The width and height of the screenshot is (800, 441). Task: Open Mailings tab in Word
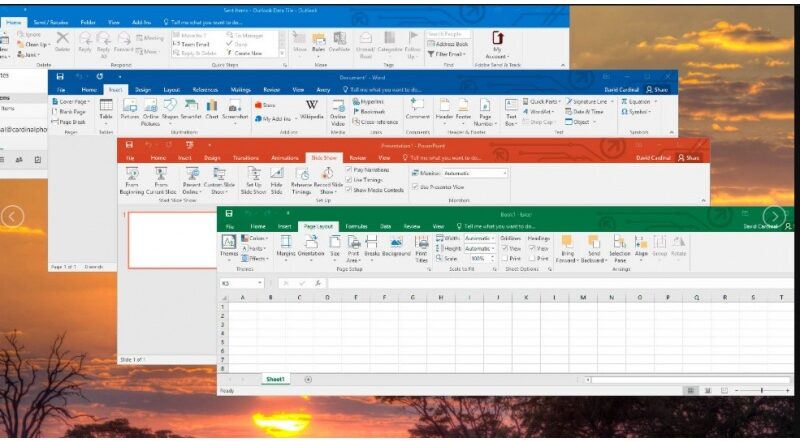(x=240, y=90)
